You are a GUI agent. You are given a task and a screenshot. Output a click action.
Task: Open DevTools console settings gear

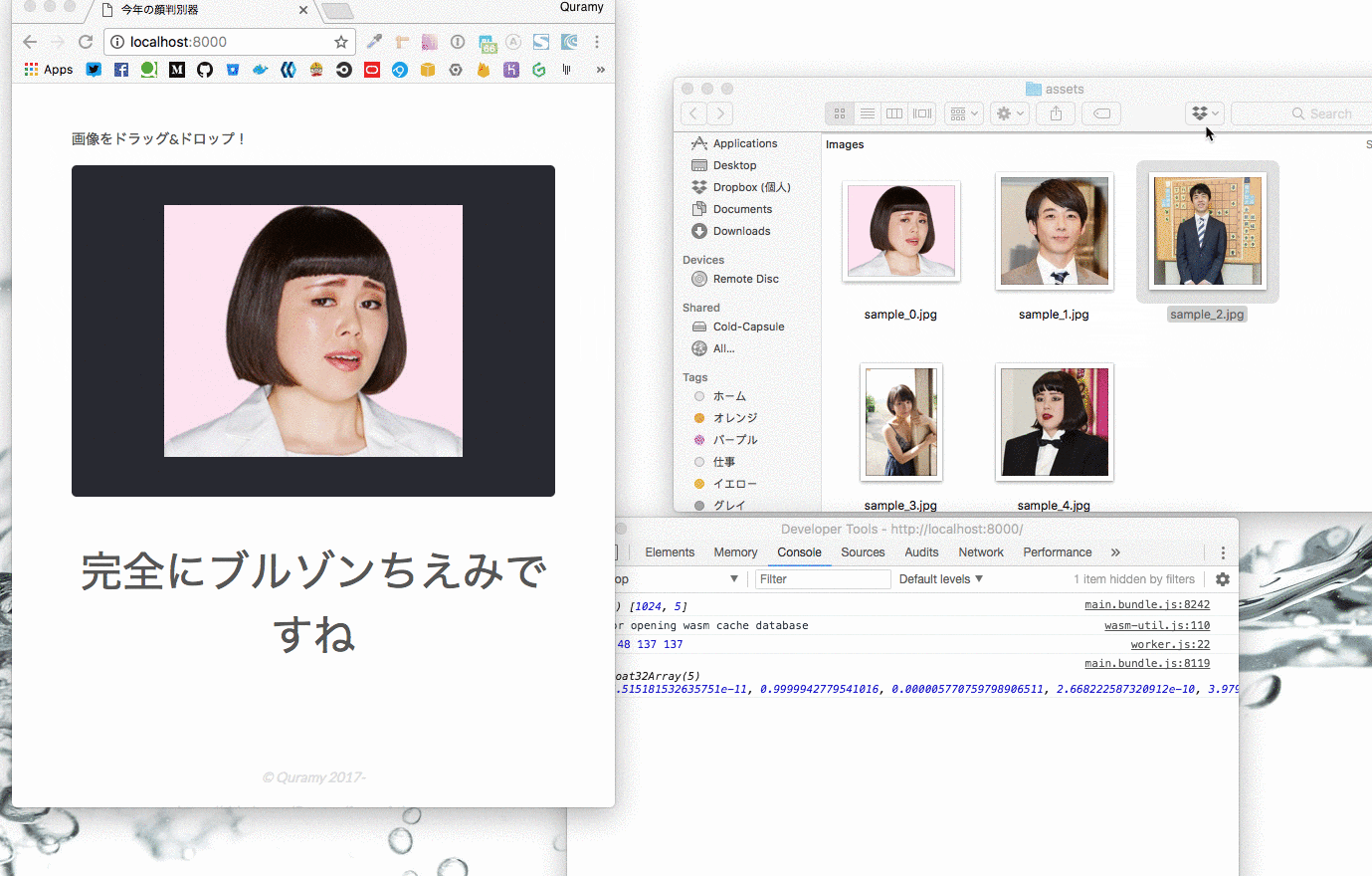pos(1223,579)
